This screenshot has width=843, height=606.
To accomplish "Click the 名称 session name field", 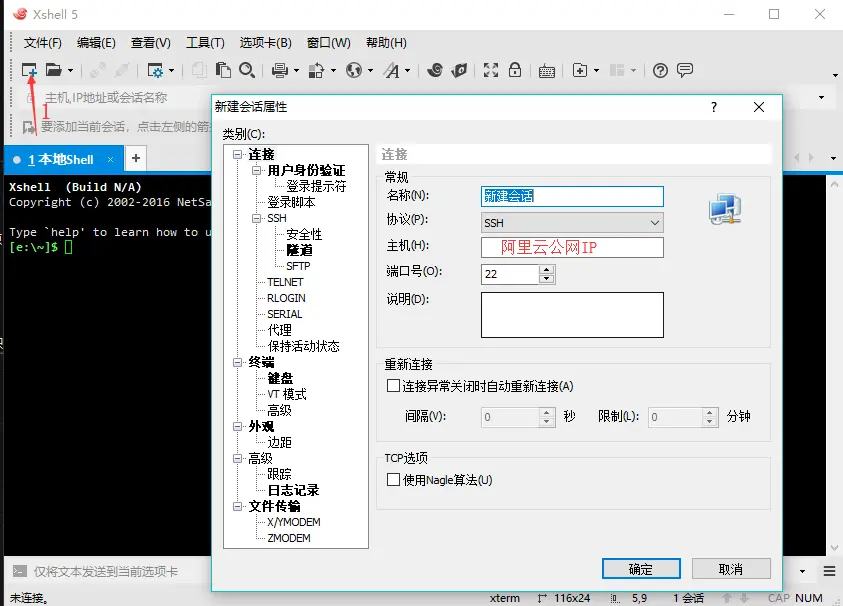I will point(572,196).
